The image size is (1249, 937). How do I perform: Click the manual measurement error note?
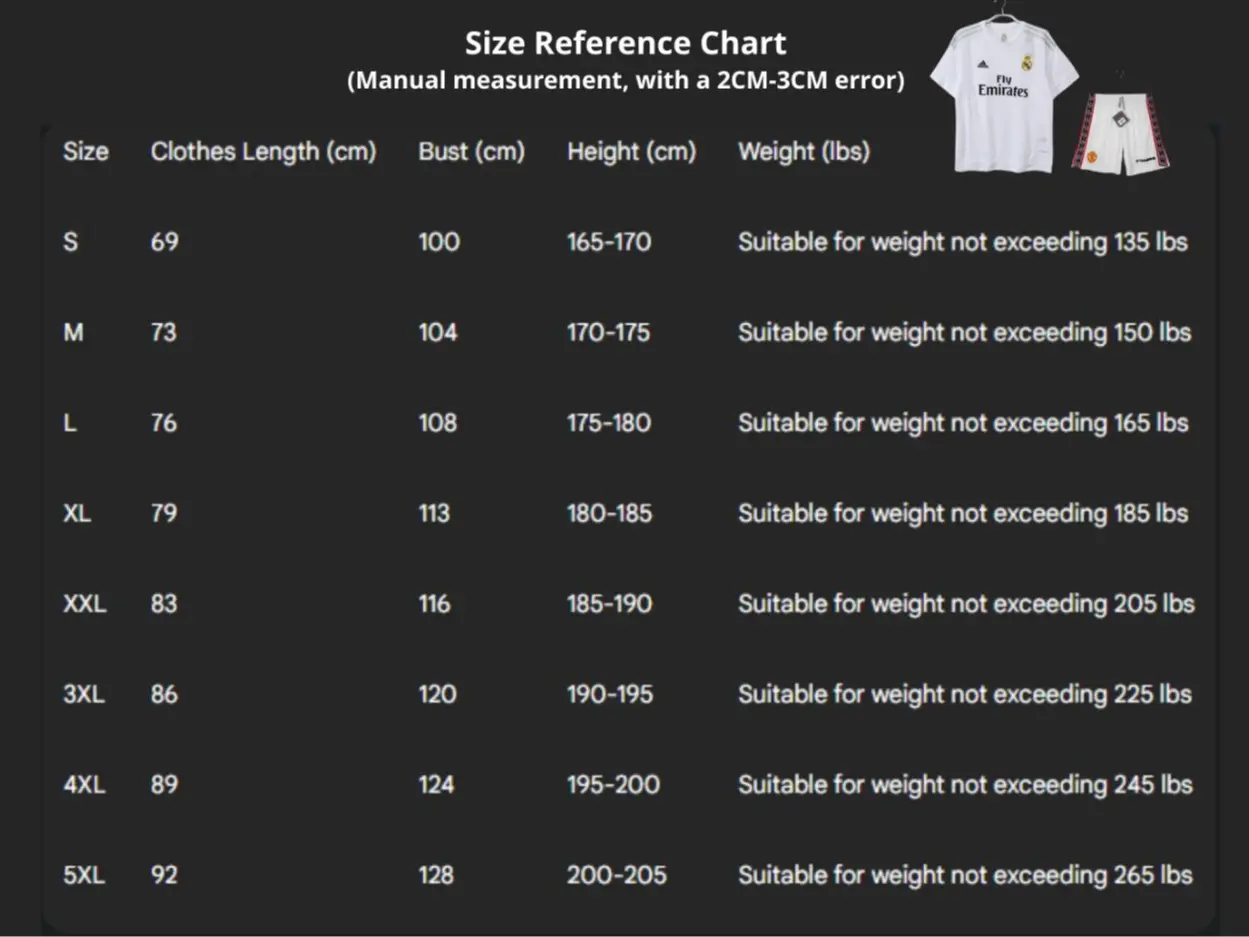pos(625,81)
